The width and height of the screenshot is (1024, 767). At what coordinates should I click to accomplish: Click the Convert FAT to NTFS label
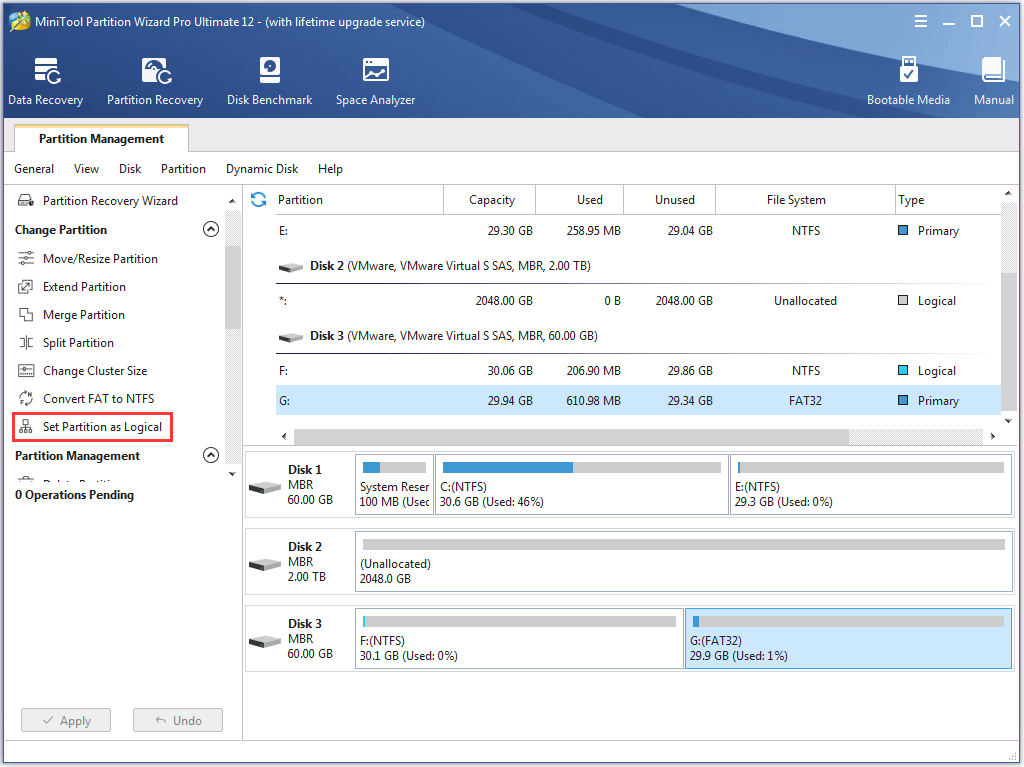pos(99,399)
